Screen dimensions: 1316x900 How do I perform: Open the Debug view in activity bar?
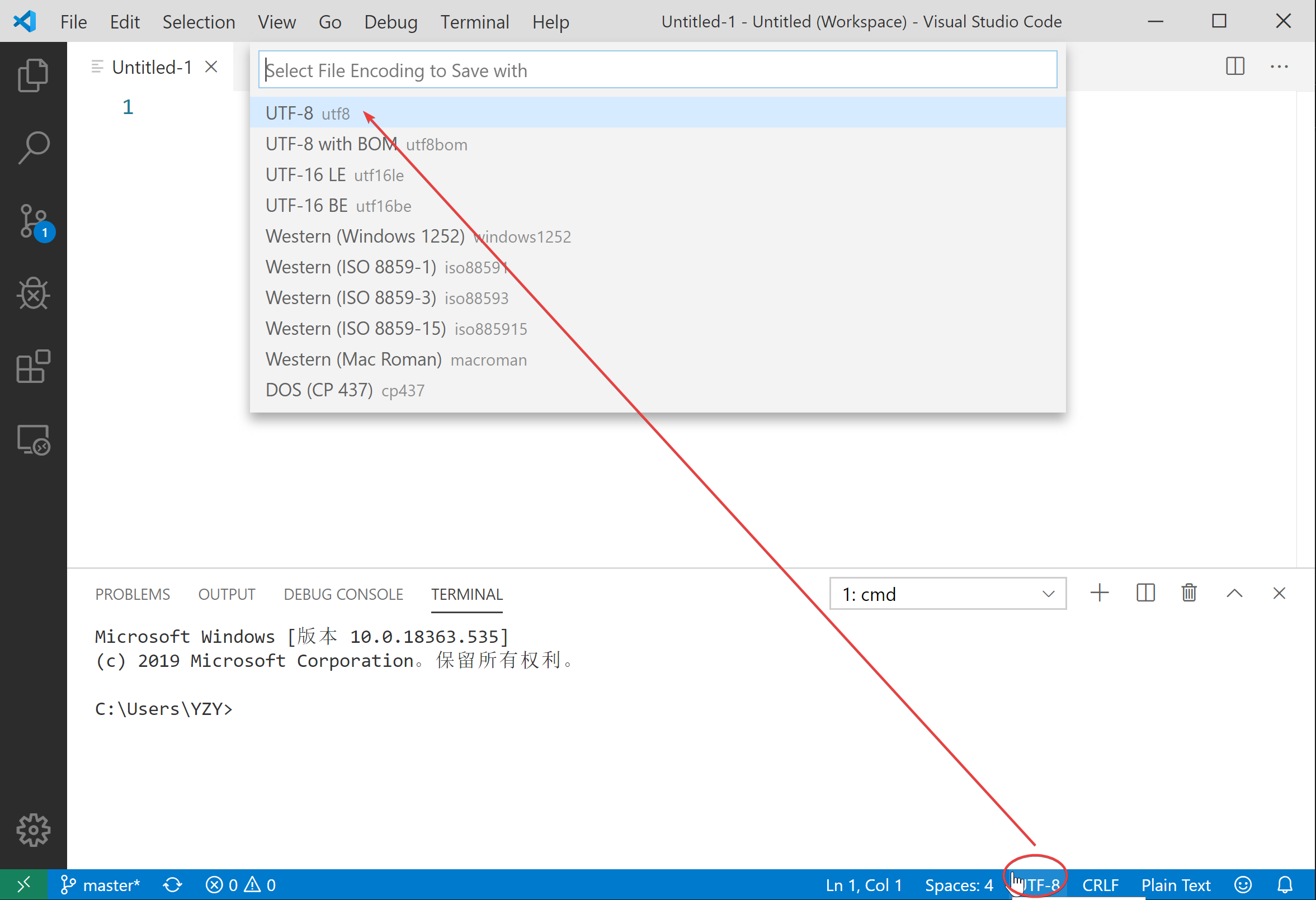pos(33,294)
